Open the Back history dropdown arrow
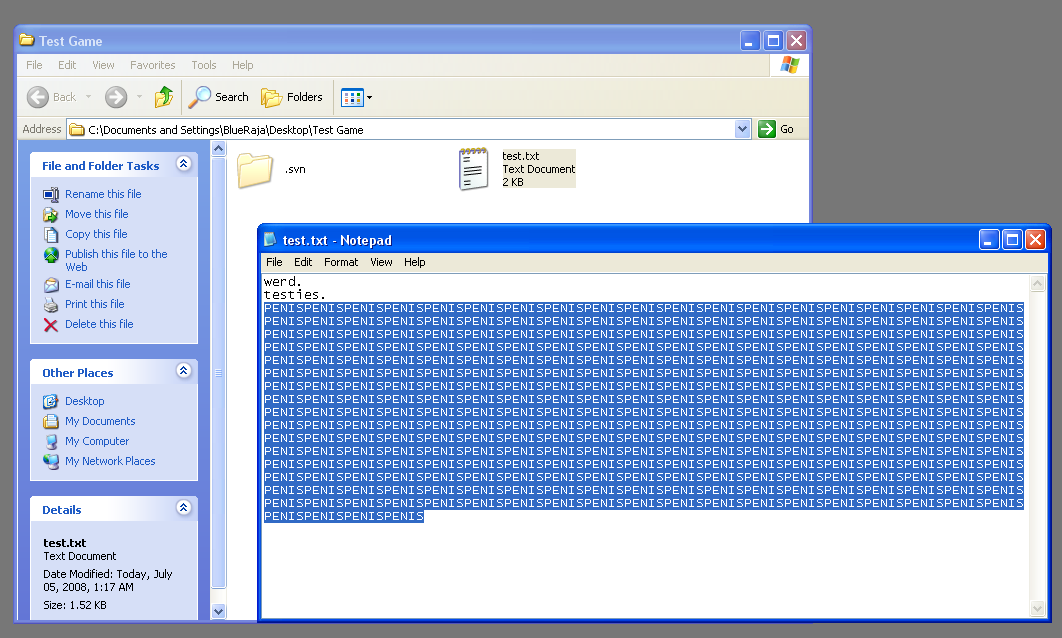The width and height of the screenshot is (1062, 638). click(88, 97)
